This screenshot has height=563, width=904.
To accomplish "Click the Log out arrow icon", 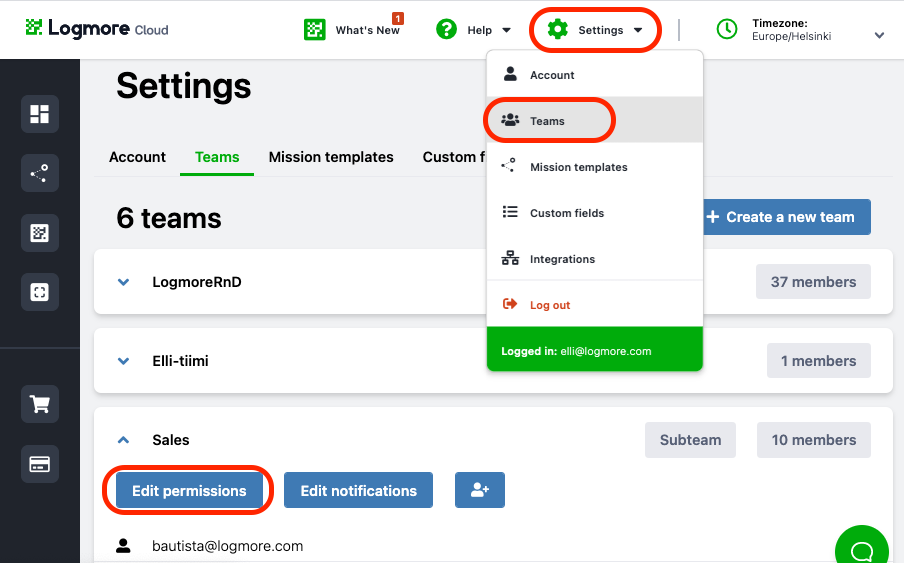I will (x=510, y=304).
